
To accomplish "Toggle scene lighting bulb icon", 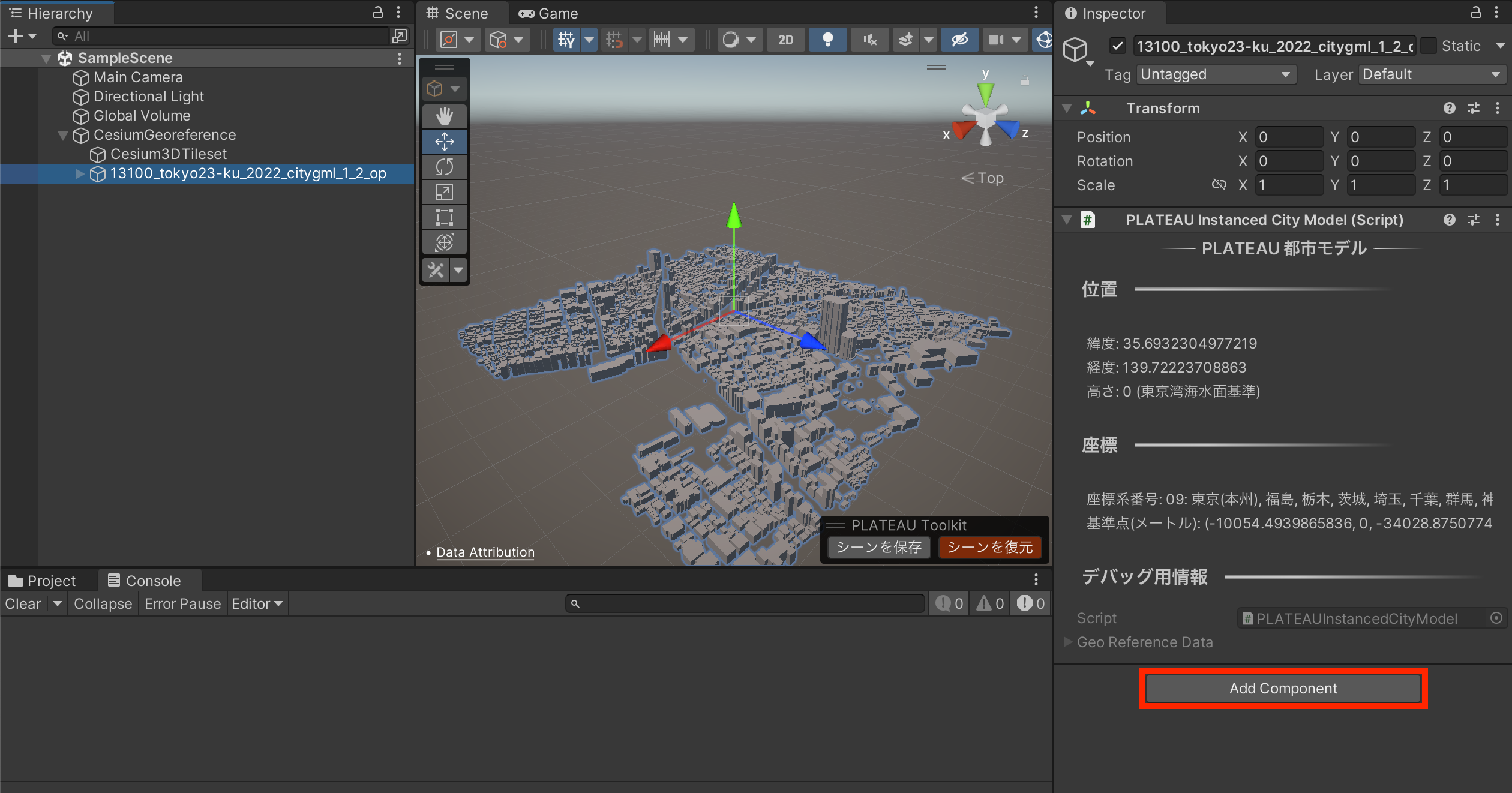I will (827, 40).
